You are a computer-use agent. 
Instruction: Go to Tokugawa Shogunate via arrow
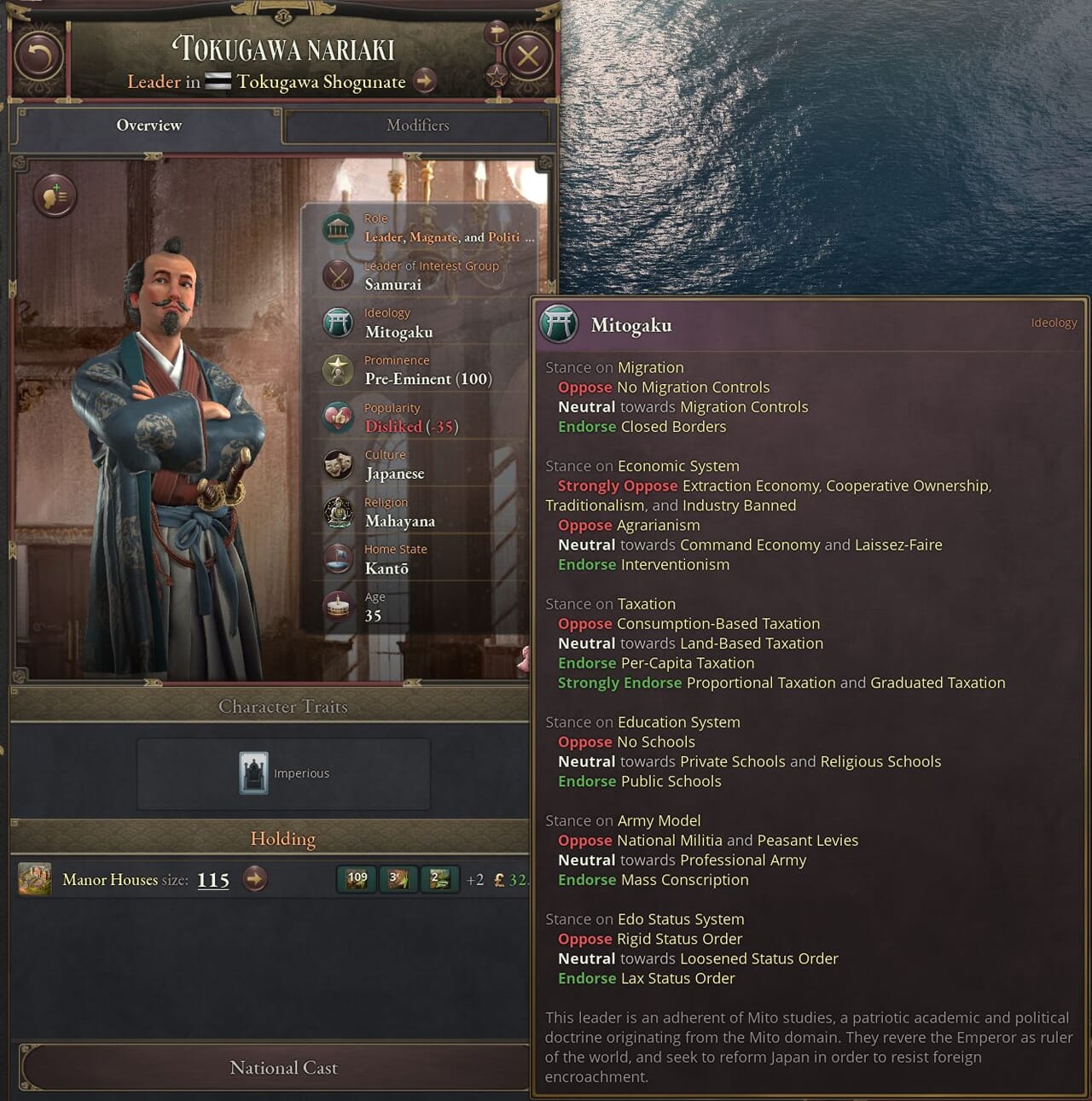click(425, 81)
